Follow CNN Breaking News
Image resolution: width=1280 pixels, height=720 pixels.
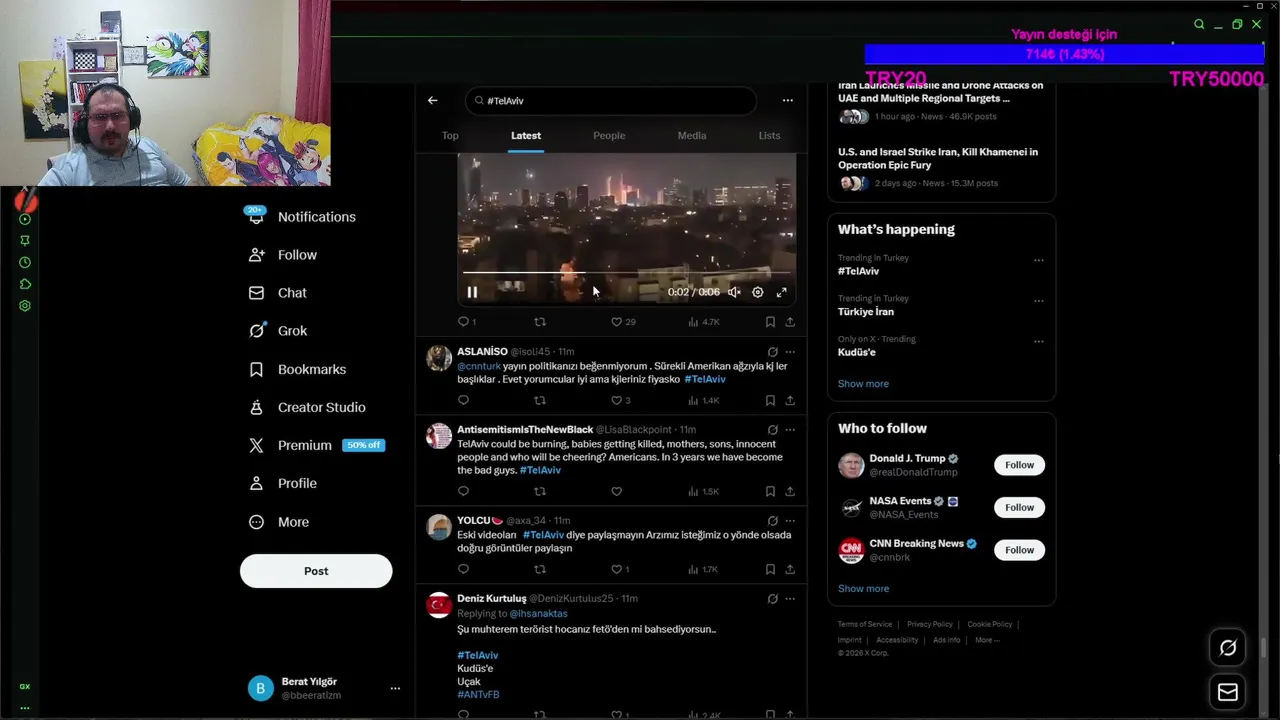coord(1019,550)
